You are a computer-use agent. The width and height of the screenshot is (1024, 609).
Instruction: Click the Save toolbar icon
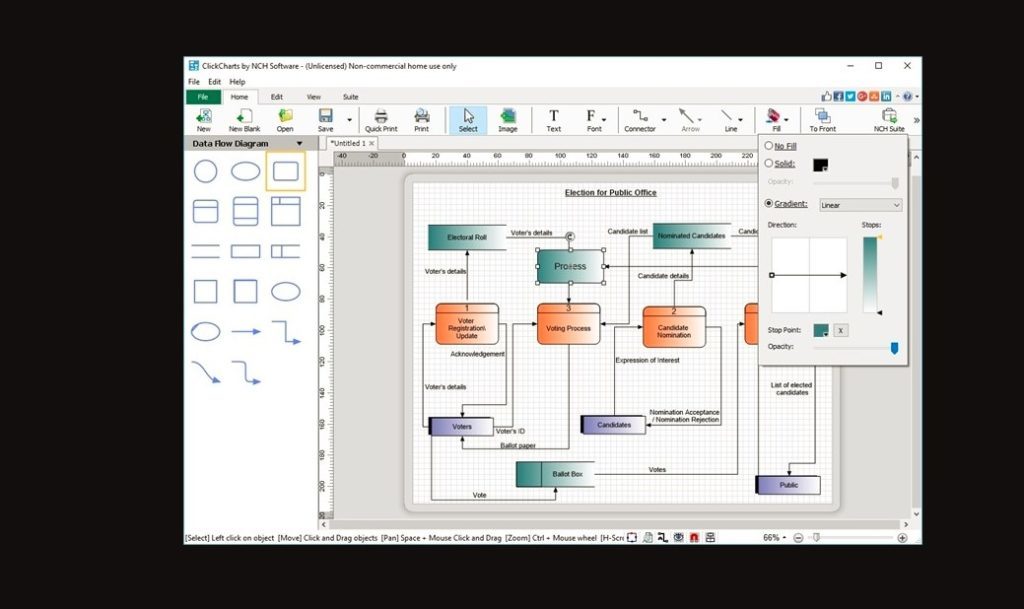(x=325, y=120)
